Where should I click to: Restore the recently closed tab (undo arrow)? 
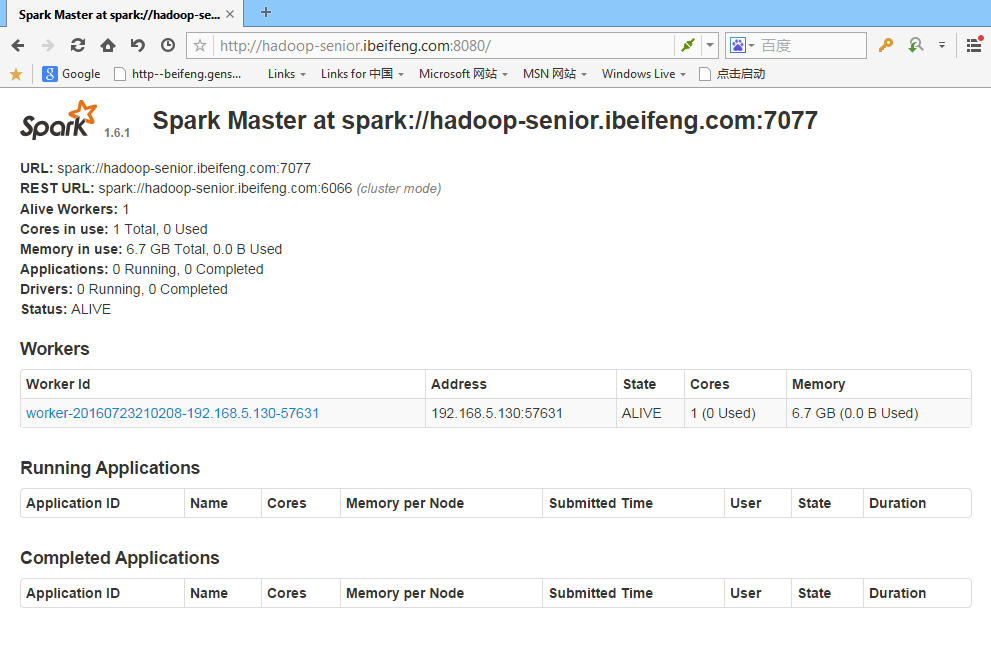(x=138, y=45)
